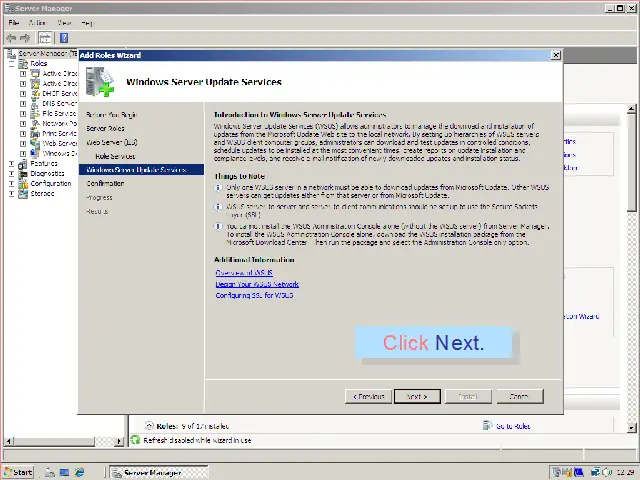This screenshot has width=640, height=480.
Task: Go to Role Services wizard step
Action: coord(115,156)
